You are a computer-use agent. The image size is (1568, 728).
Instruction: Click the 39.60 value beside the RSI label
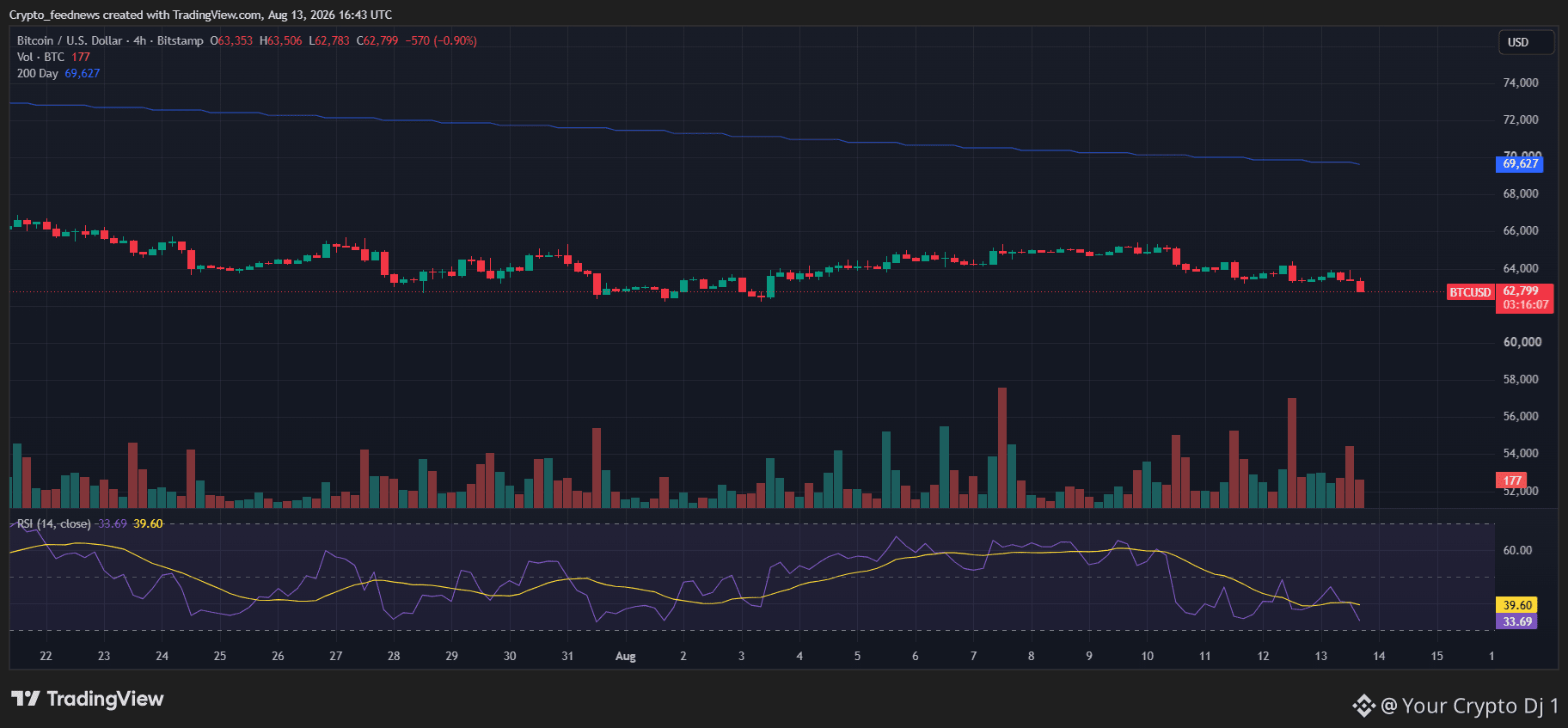point(148,523)
